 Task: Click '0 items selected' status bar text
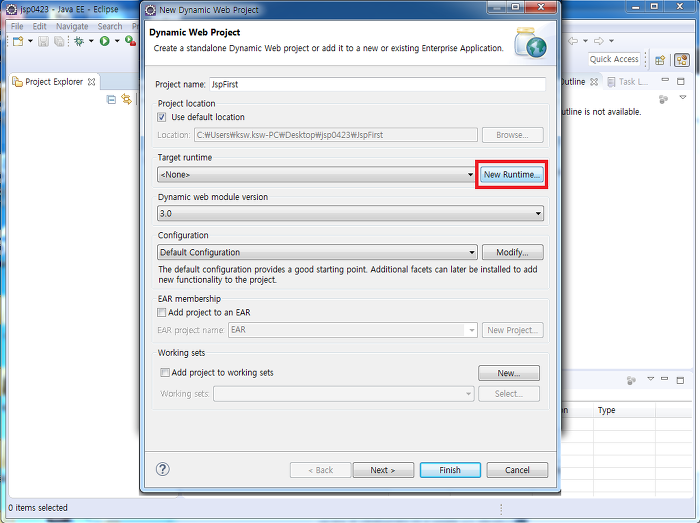38,508
